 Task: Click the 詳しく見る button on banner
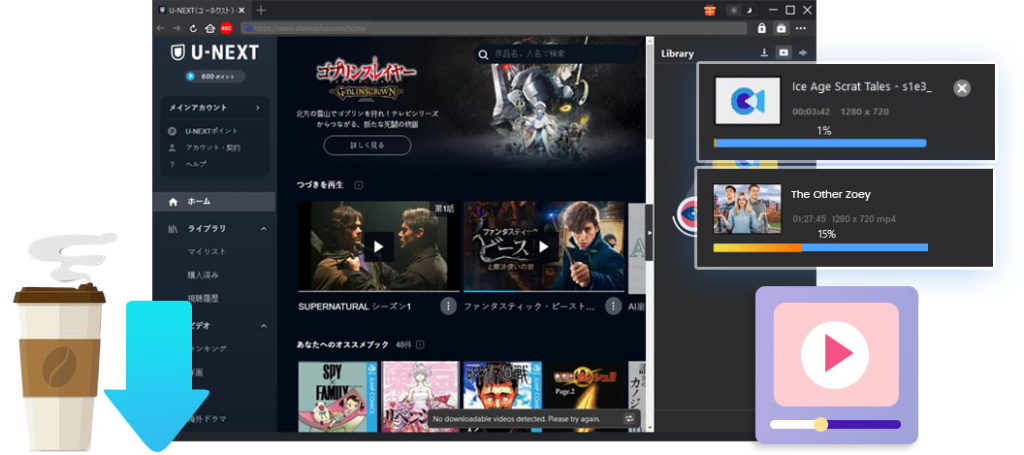pyautogui.click(x=367, y=145)
